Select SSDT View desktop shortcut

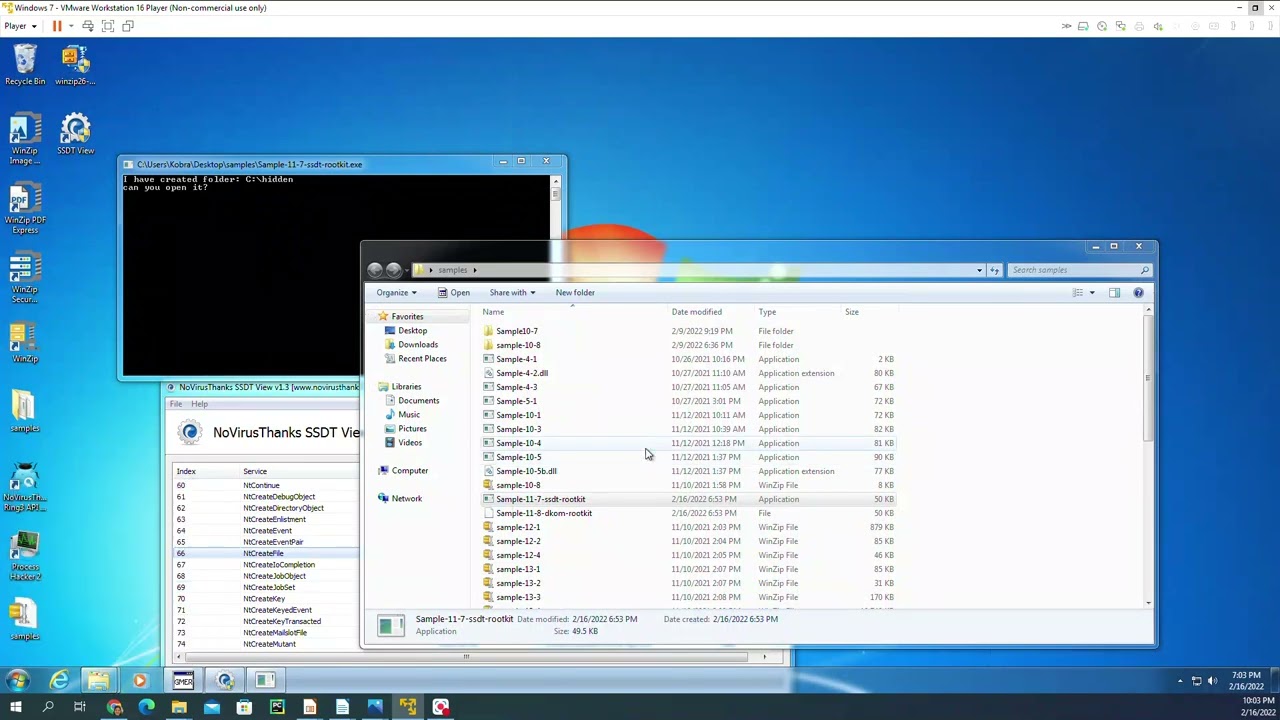75,134
